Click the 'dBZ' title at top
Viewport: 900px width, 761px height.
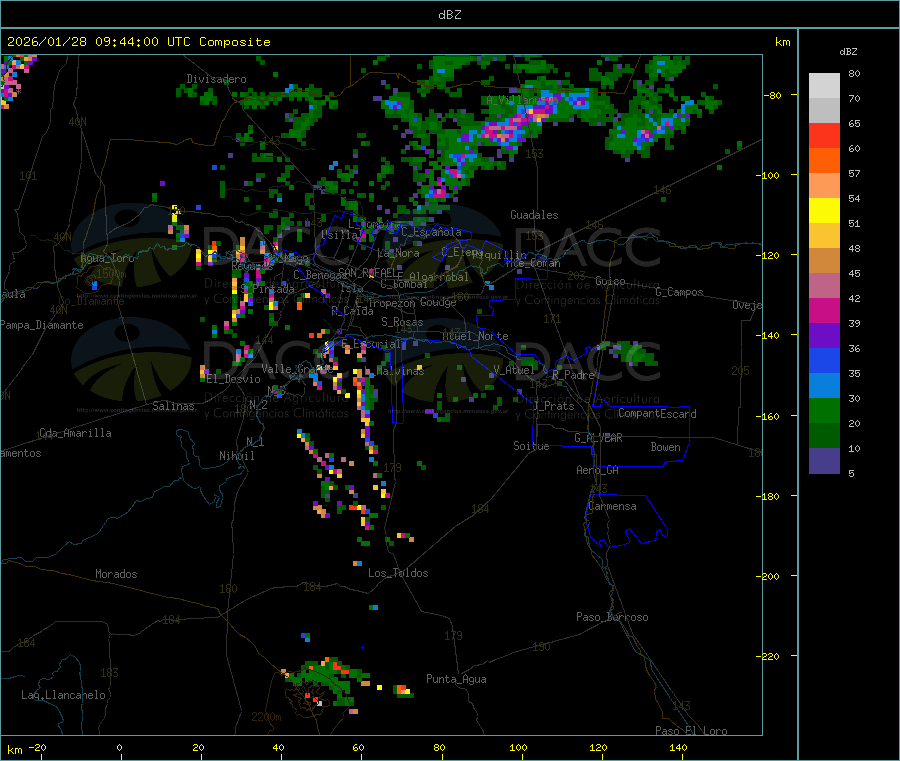(x=449, y=15)
